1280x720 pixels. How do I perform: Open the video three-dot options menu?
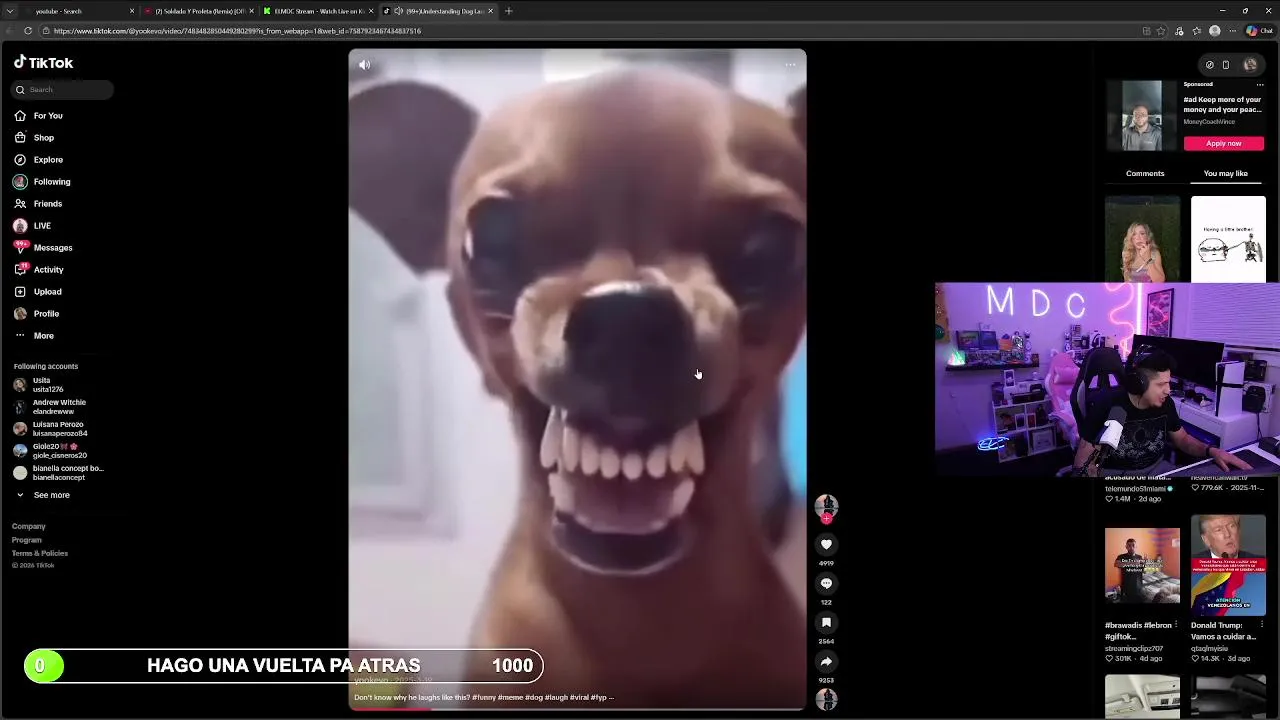click(790, 65)
